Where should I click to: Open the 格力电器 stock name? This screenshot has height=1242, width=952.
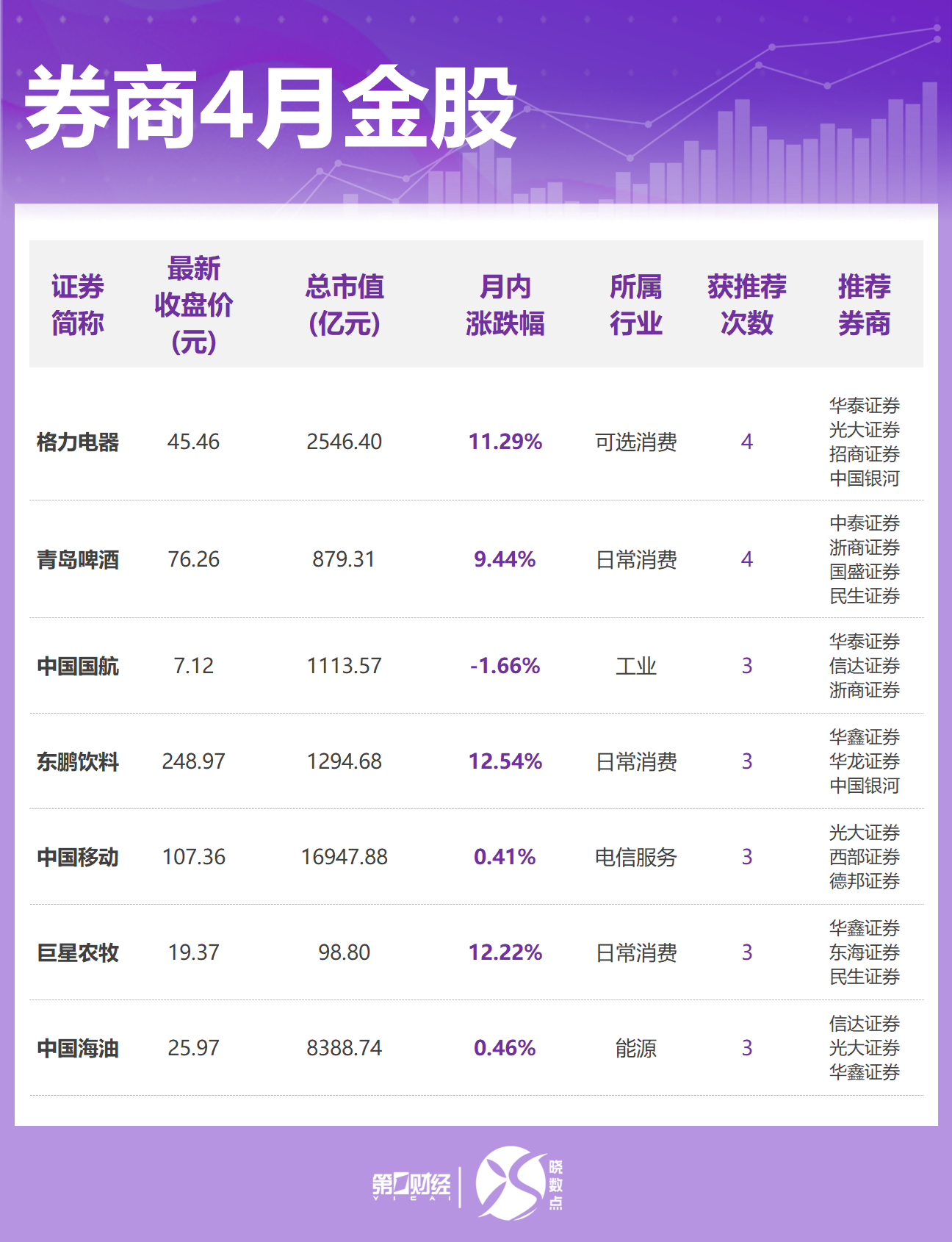78,442
